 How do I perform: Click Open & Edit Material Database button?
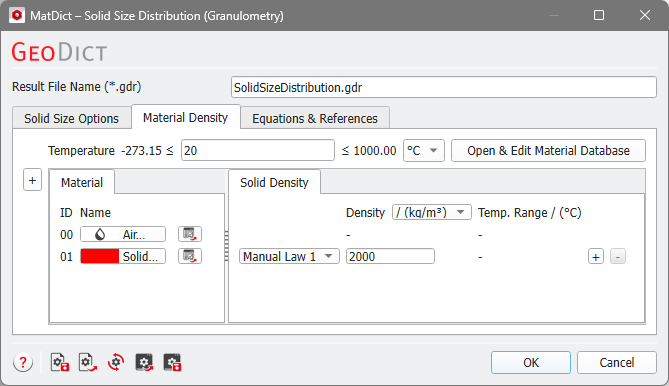tap(548, 151)
